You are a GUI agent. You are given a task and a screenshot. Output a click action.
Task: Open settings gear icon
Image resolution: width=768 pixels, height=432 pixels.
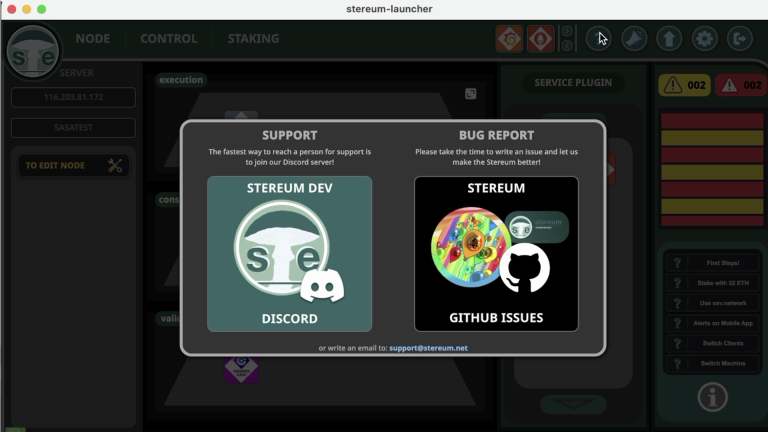[x=704, y=38]
